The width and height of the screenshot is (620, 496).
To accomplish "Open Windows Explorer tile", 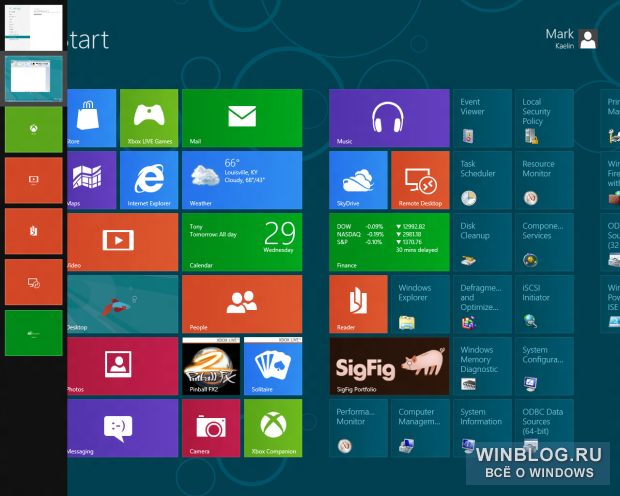I will coord(420,304).
